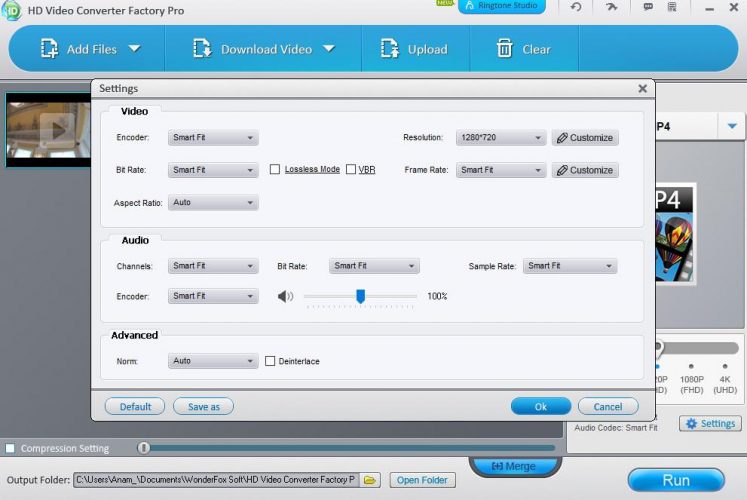Open the video Bit Rate dropdown
Screen dimensions: 747x500
[x=213, y=170]
